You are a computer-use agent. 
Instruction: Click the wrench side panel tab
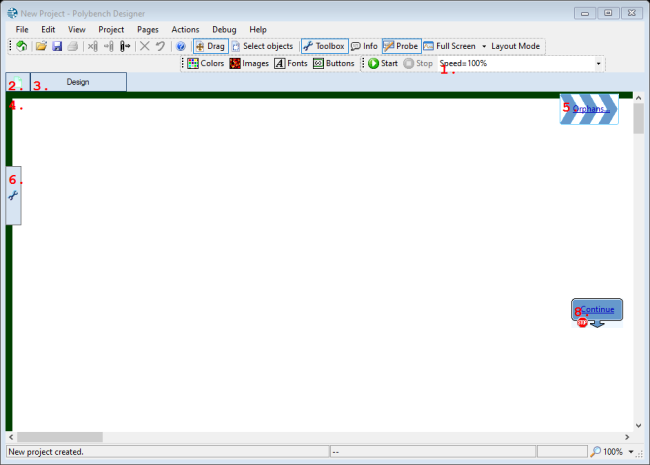13,195
